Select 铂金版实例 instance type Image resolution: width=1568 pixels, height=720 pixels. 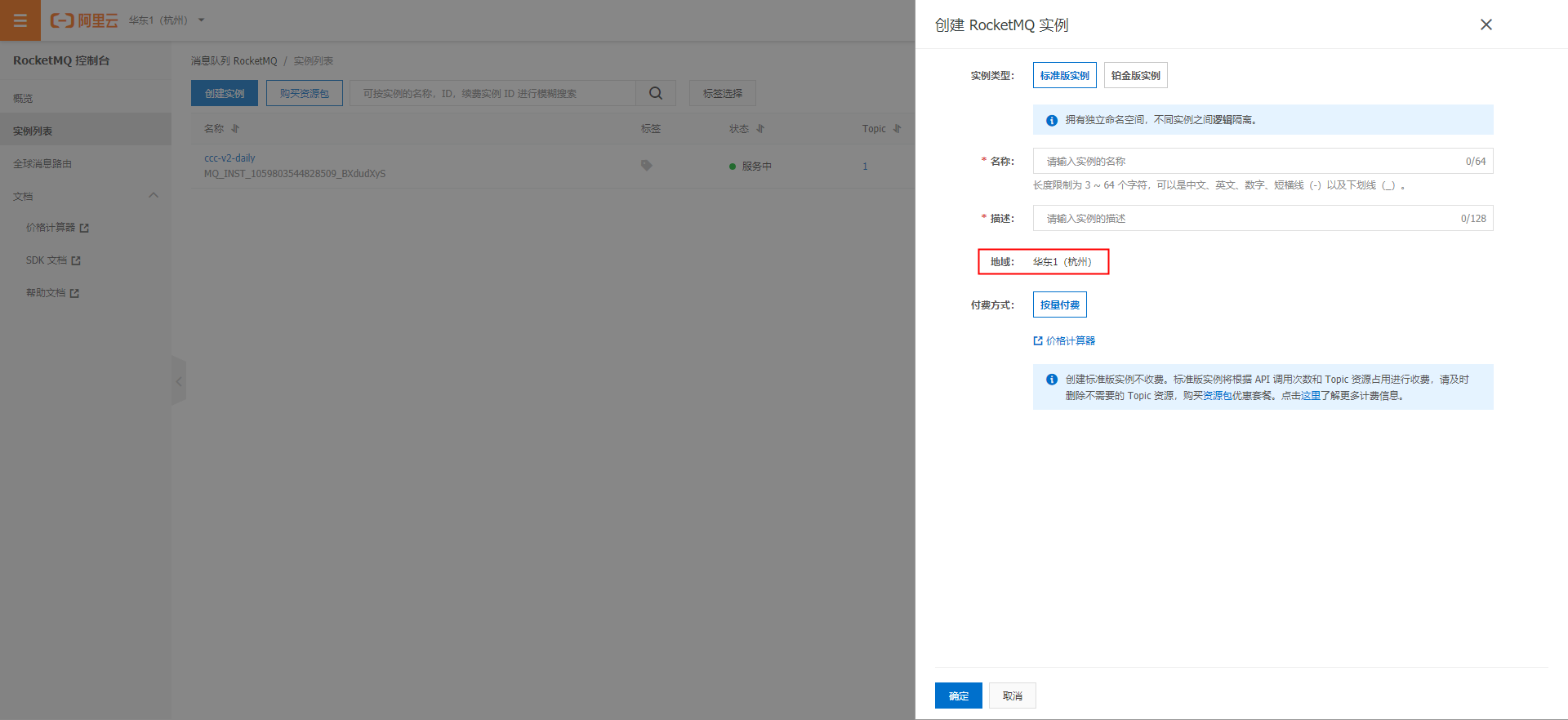(x=1136, y=75)
